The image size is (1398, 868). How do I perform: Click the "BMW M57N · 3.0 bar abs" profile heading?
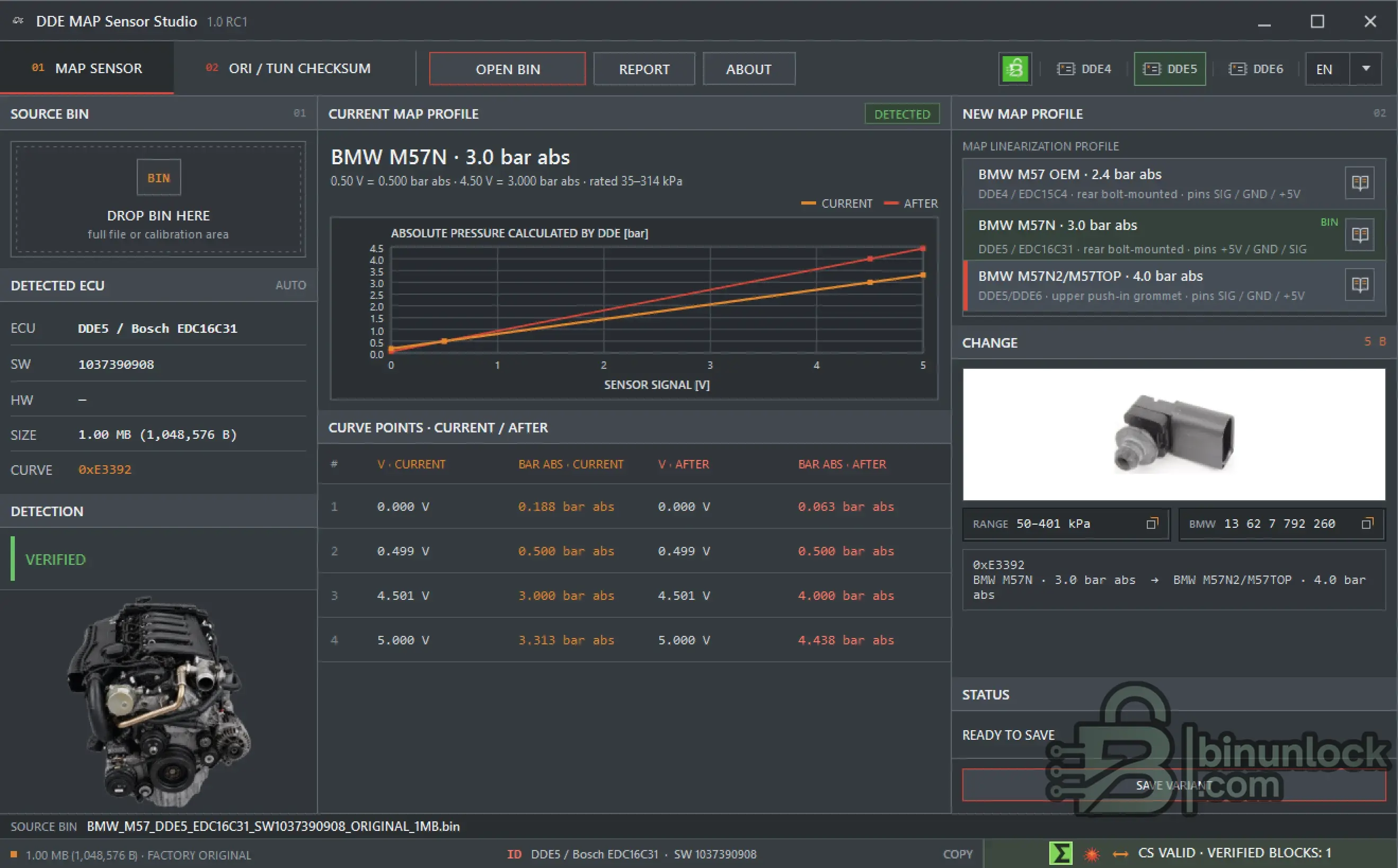450,157
